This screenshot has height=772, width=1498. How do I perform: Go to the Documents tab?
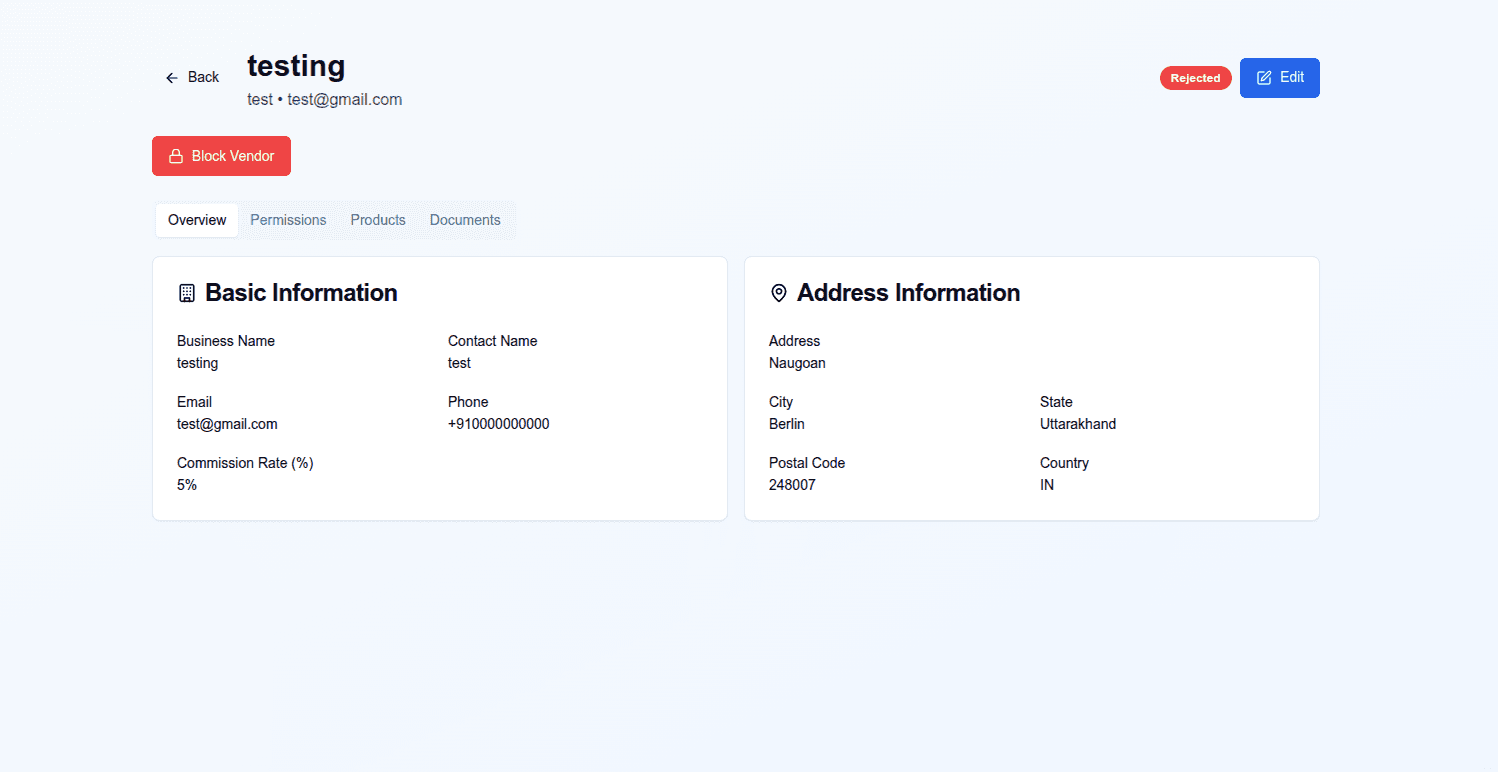465,220
